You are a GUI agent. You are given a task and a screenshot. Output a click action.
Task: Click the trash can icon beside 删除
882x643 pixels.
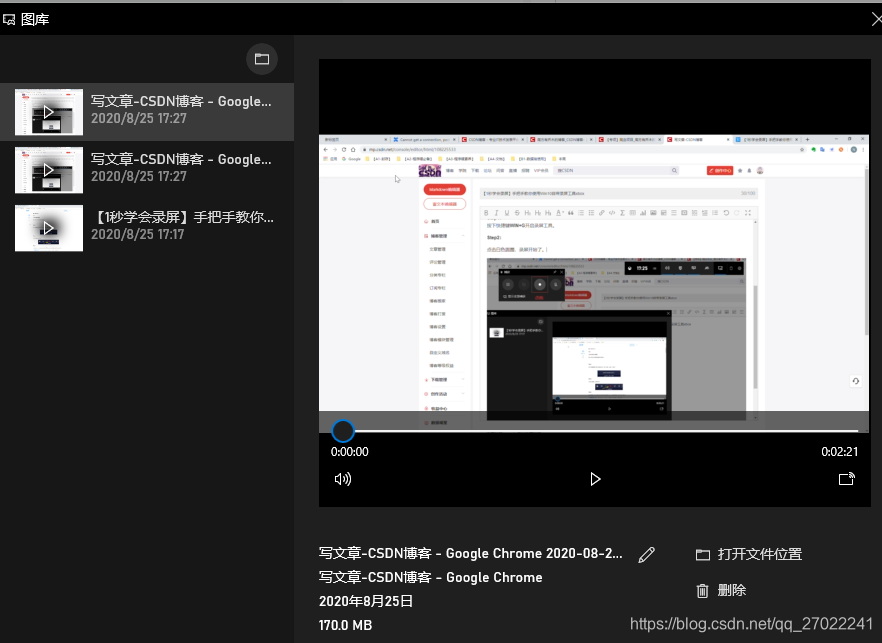pyautogui.click(x=703, y=591)
